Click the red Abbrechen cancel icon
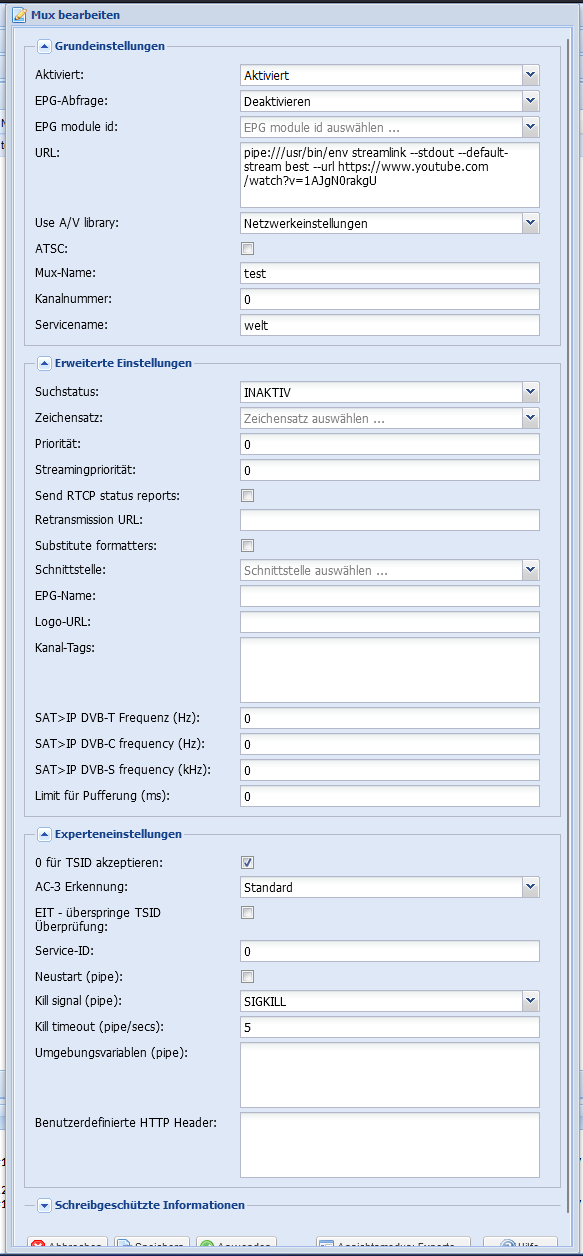This screenshot has width=583, height=1256. [x=39, y=1247]
